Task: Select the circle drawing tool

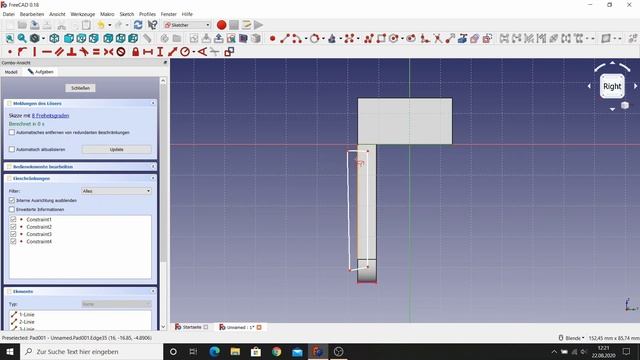Action: (x=314, y=38)
